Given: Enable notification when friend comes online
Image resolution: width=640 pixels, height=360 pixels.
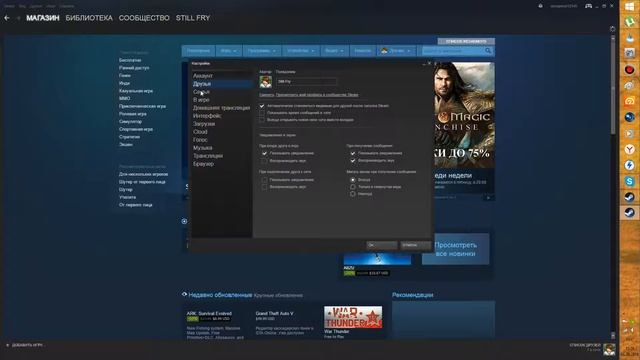Looking at the screenshot, I should coord(264,180).
